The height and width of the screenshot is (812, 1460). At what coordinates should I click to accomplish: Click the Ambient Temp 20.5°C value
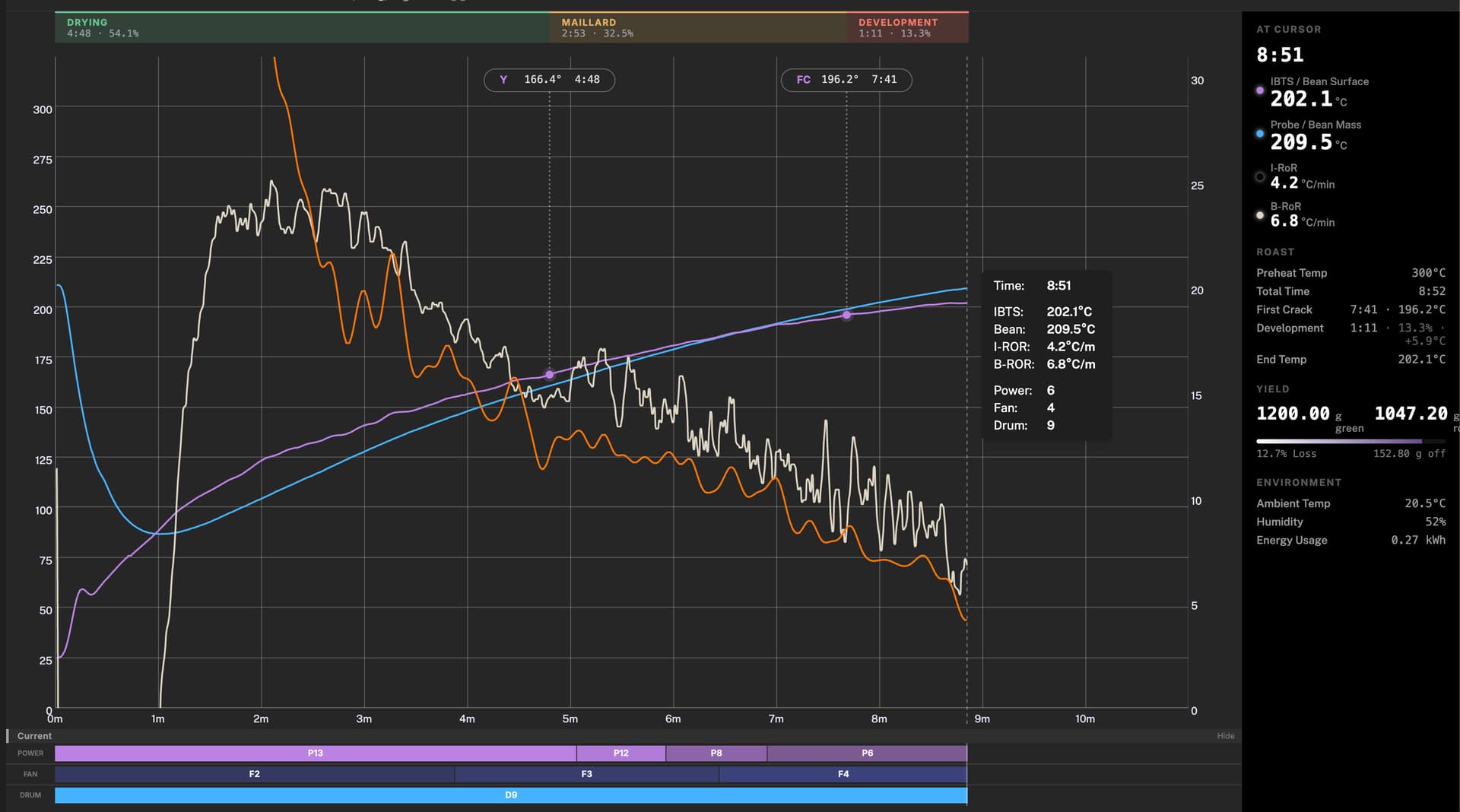(1425, 503)
